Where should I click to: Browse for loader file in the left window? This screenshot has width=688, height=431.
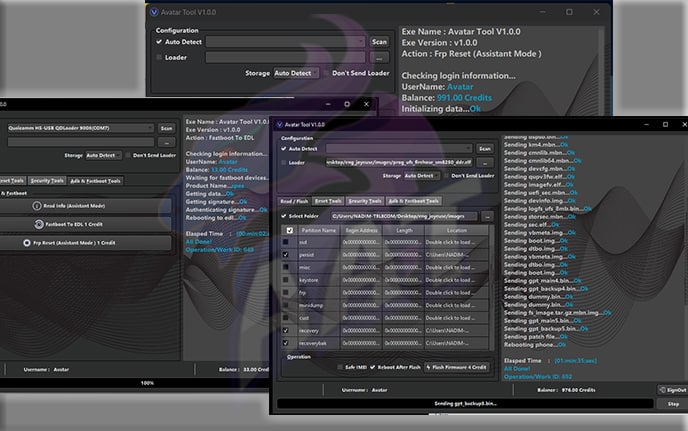(166, 142)
